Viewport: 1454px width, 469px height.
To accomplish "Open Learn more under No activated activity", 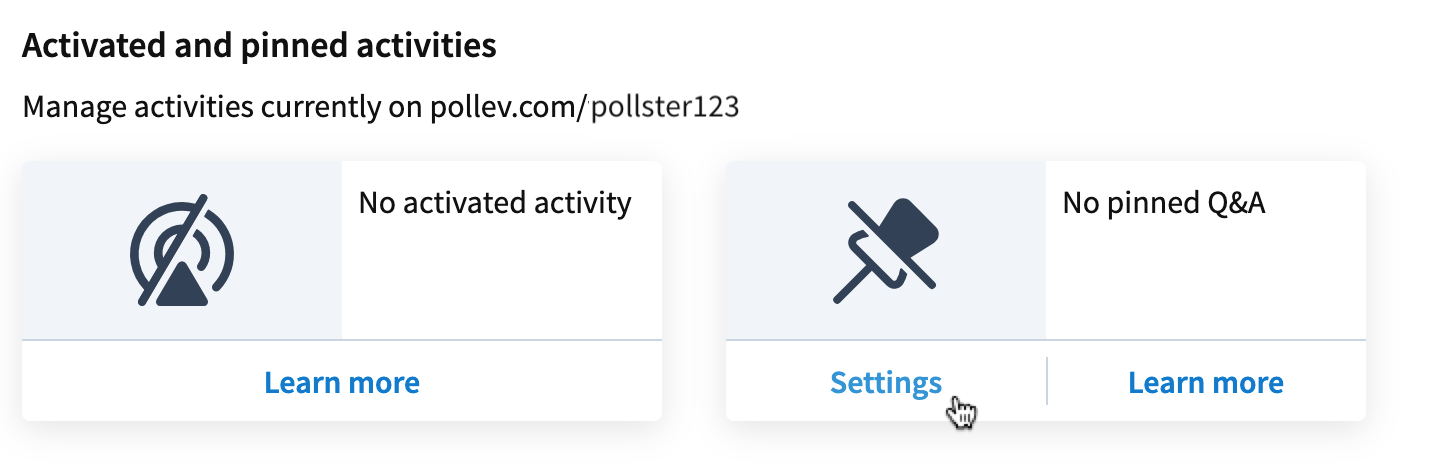I will coord(342,382).
